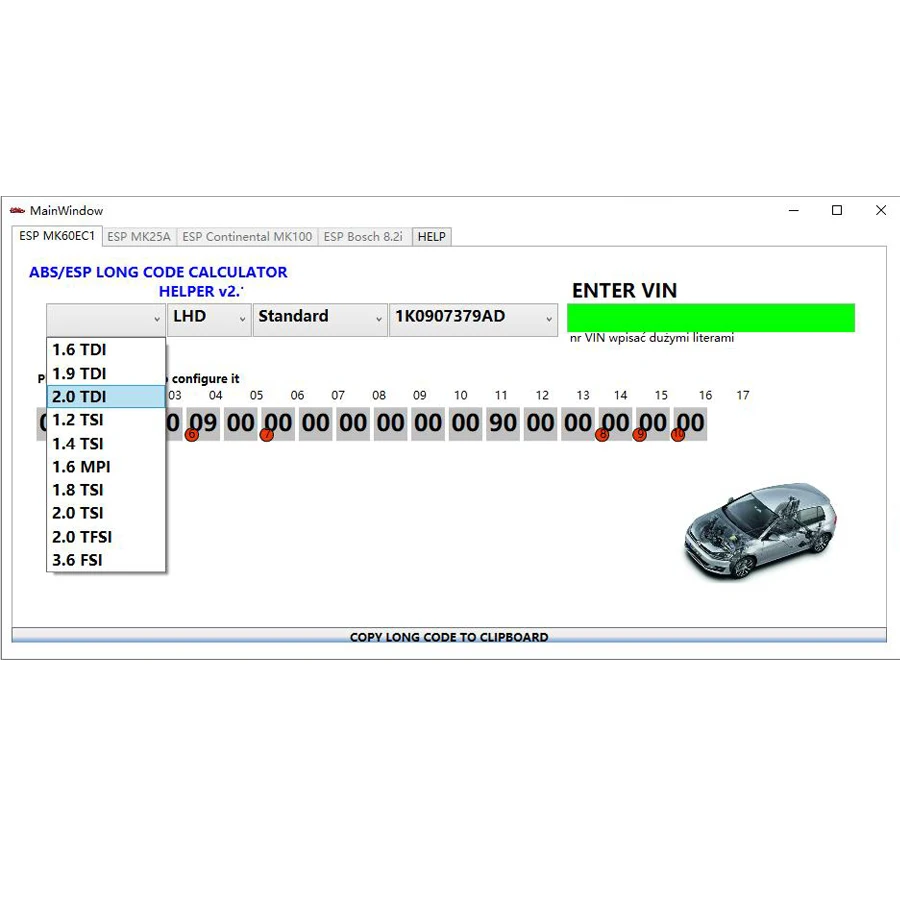Choose 1.9 TDI from the engine list

pyautogui.click(x=106, y=374)
